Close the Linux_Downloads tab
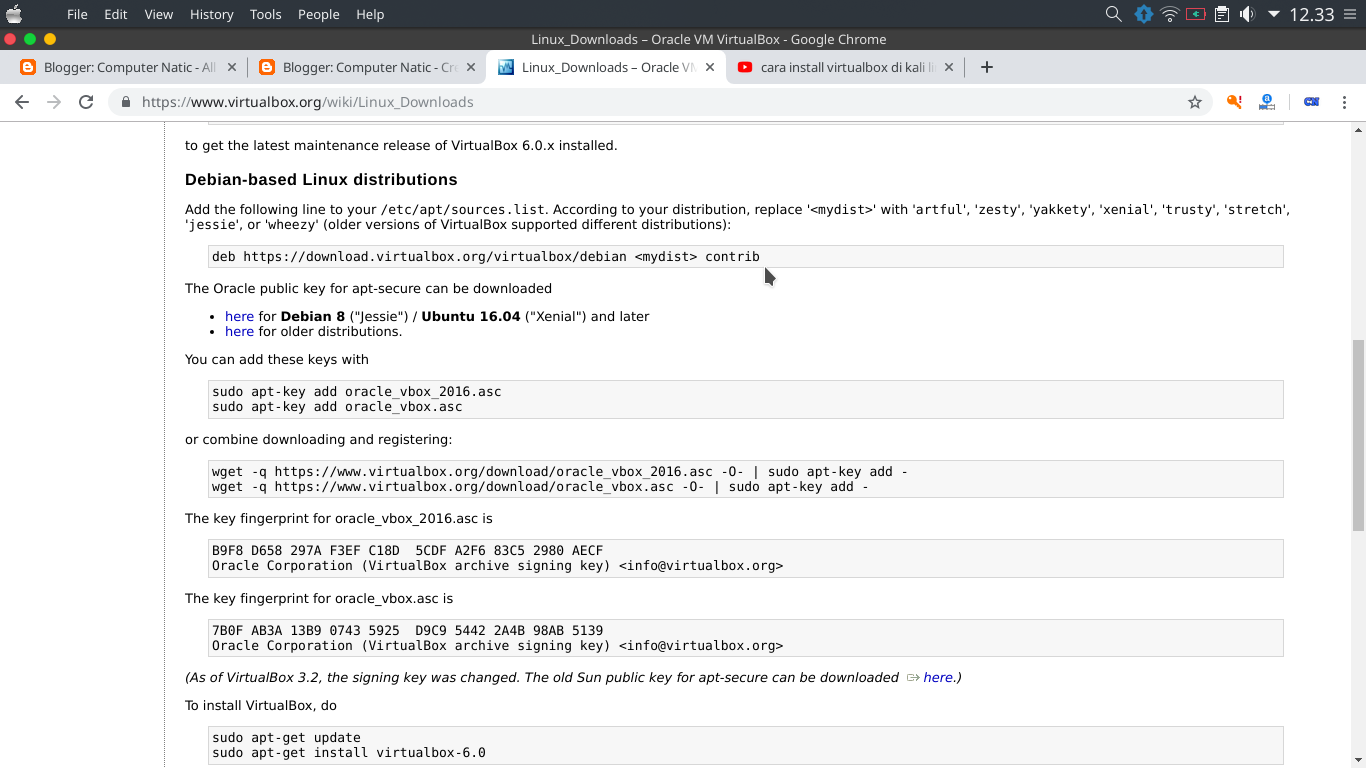The height and width of the screenshot is (768, 1366). coord(710,67)
